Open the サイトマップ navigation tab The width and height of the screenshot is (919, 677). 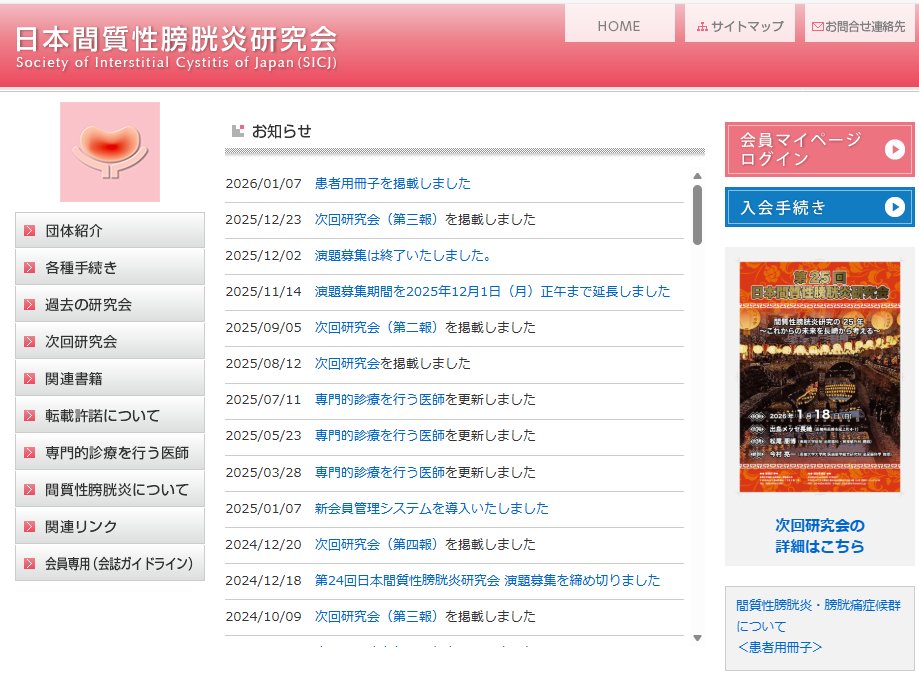point(740,23)
